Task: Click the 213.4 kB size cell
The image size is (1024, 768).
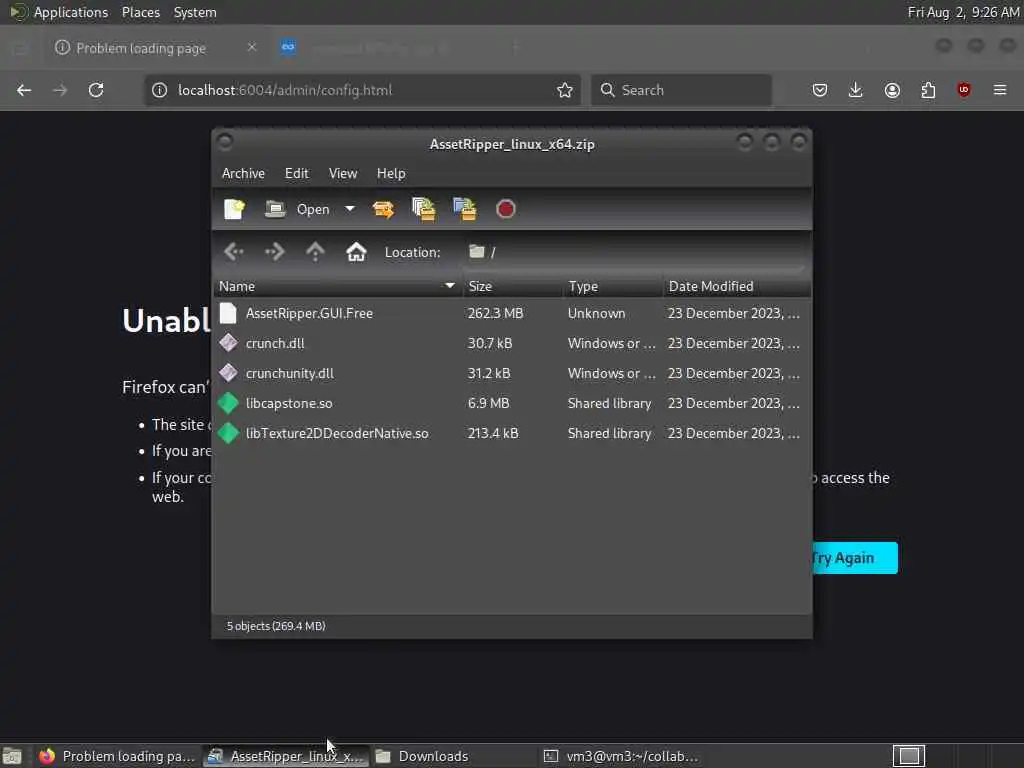Action: point(493,434)
